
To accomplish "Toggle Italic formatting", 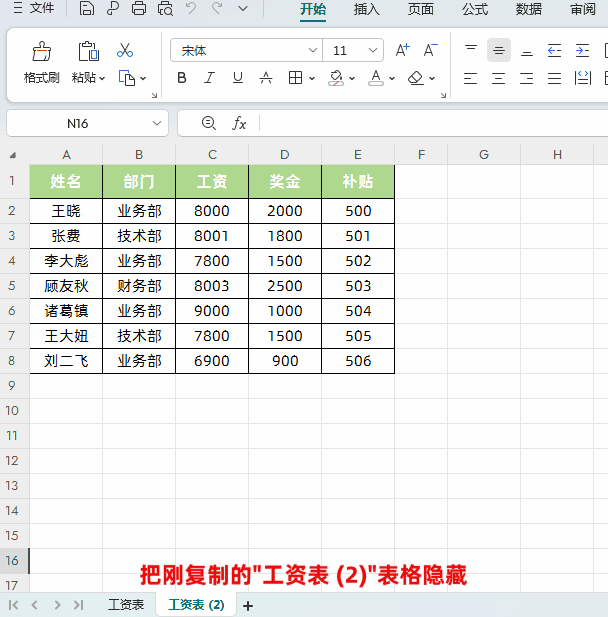I will (x=209, y=78).
